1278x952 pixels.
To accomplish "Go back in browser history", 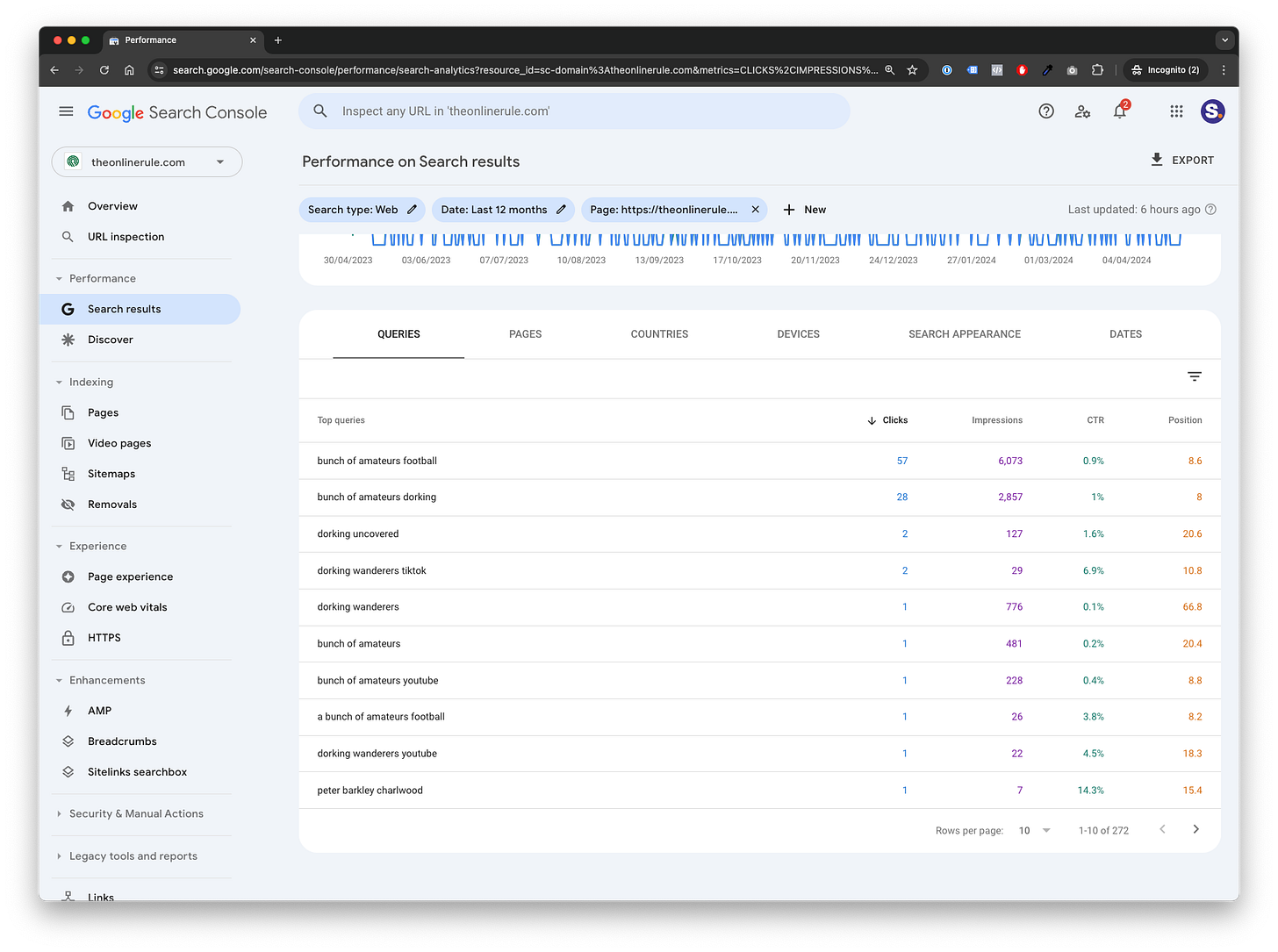I will pos(54,70).
